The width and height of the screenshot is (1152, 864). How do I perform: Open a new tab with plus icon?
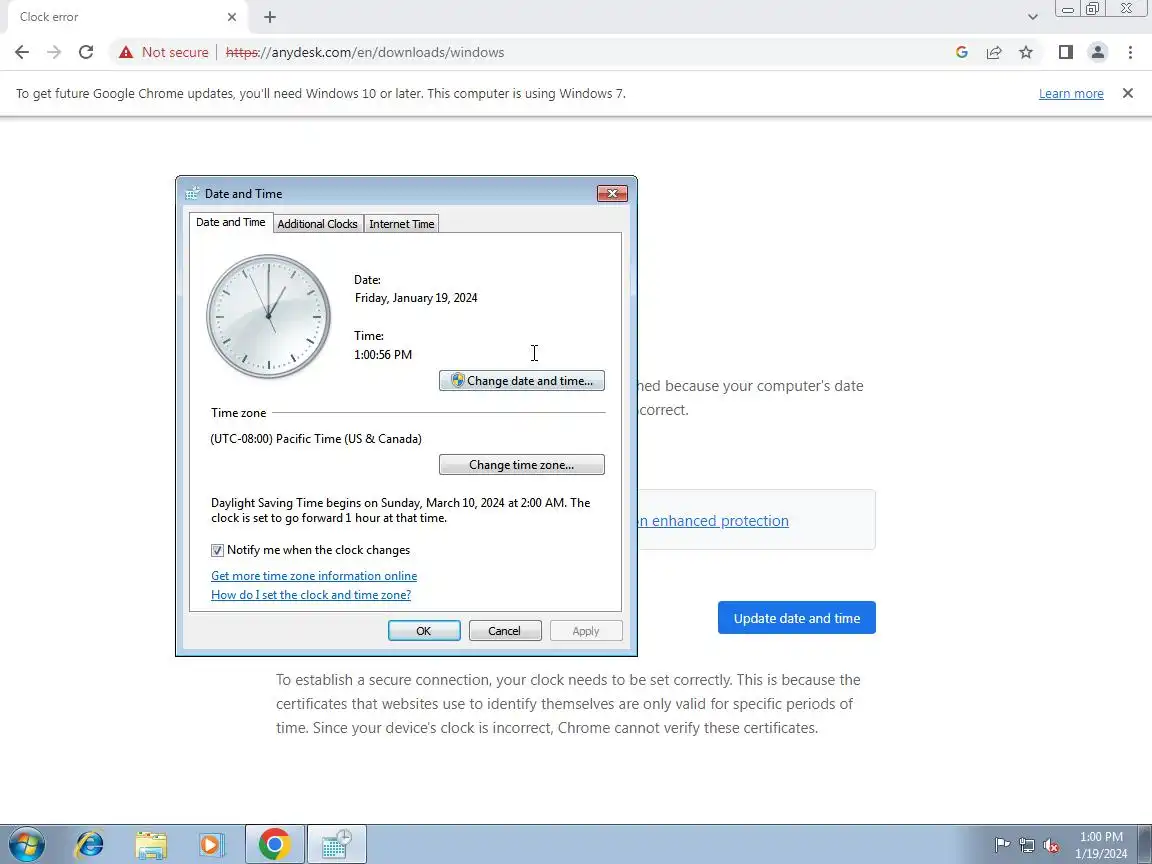pos(270,17)
